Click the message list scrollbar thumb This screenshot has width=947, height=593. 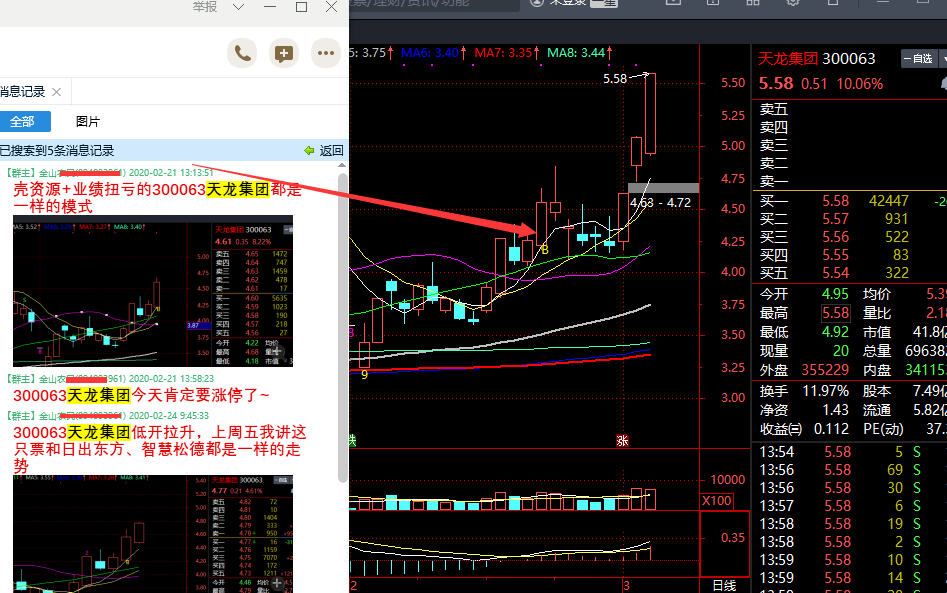(x=342, y=328)
